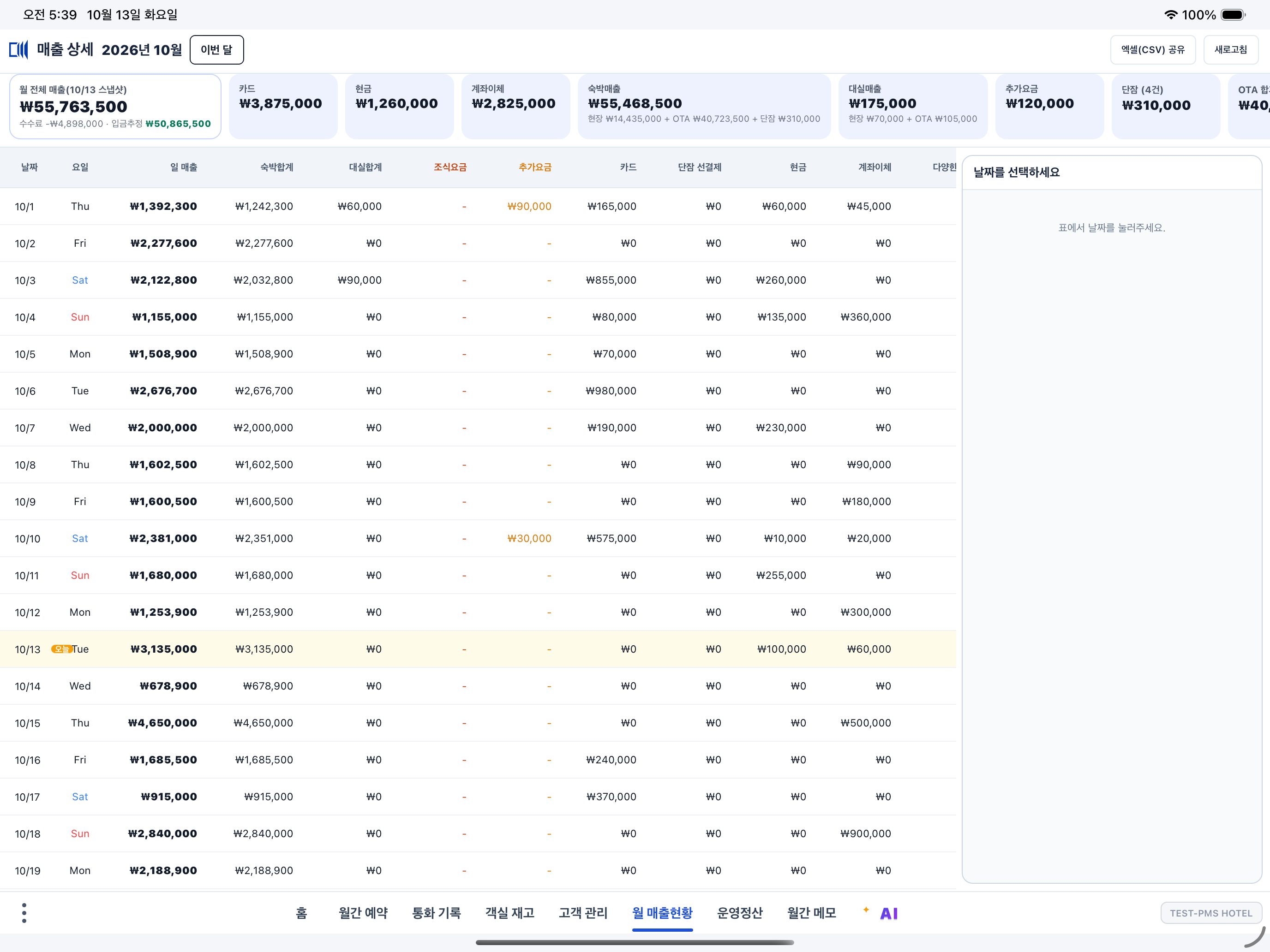Open the 고객 관리 tab

tap(583, 913)
